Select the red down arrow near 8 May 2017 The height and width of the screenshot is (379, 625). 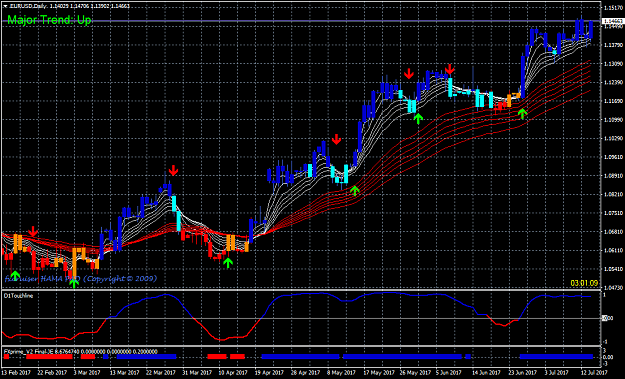pyautogui.click(x=337, y=139)
